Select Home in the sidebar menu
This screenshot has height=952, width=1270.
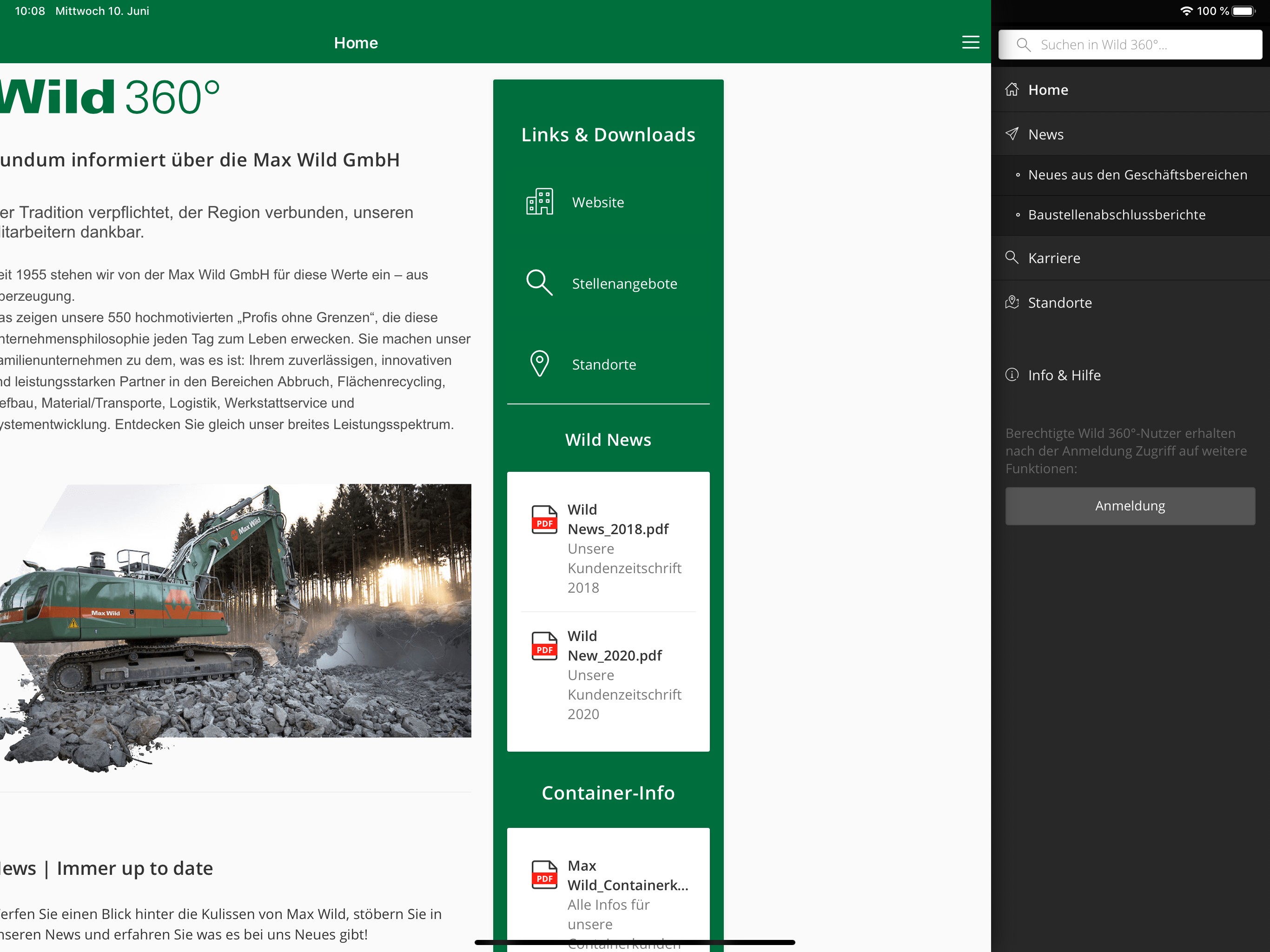pos(1130,90)
